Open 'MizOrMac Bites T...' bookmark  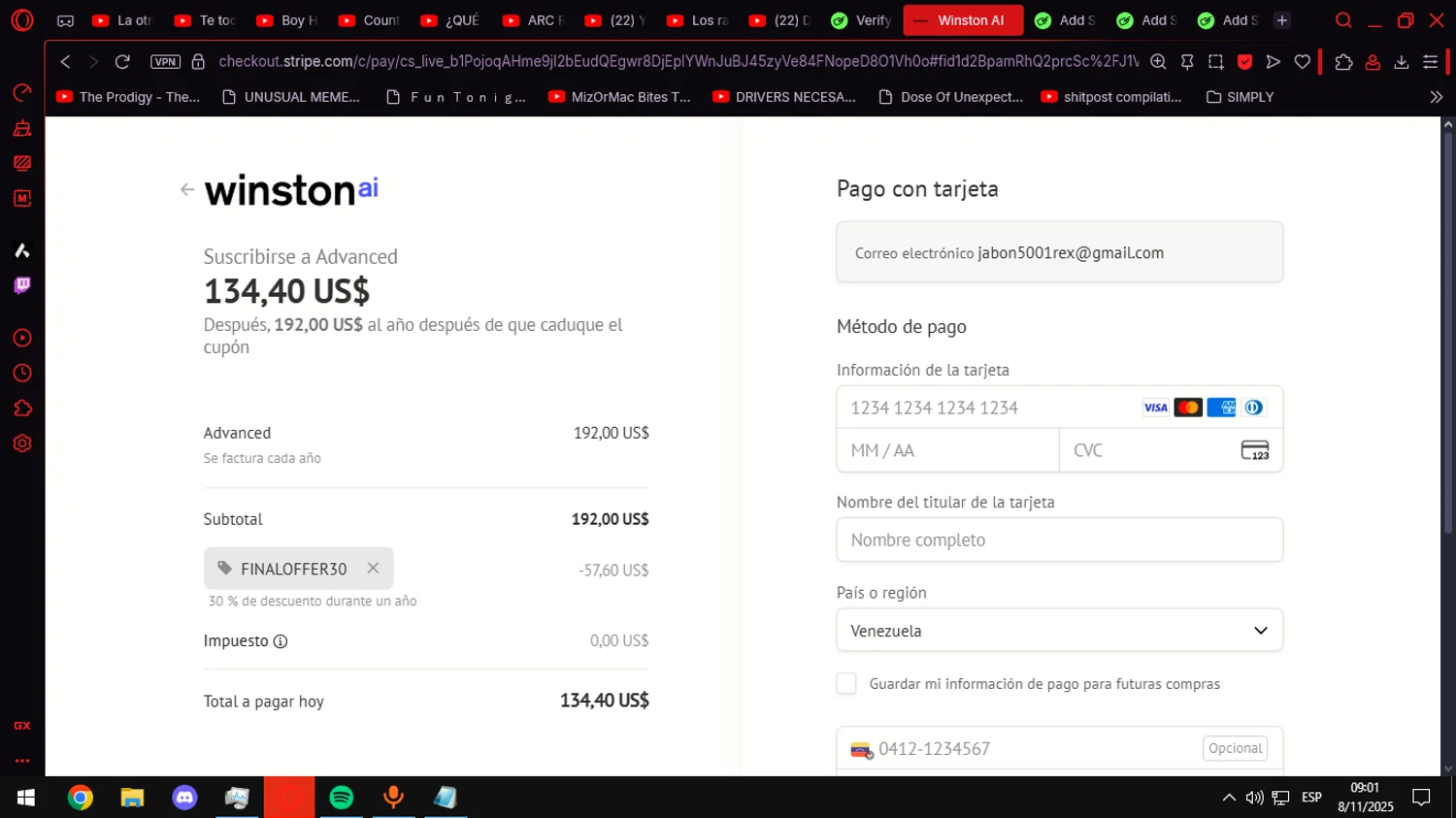[620, 97]
